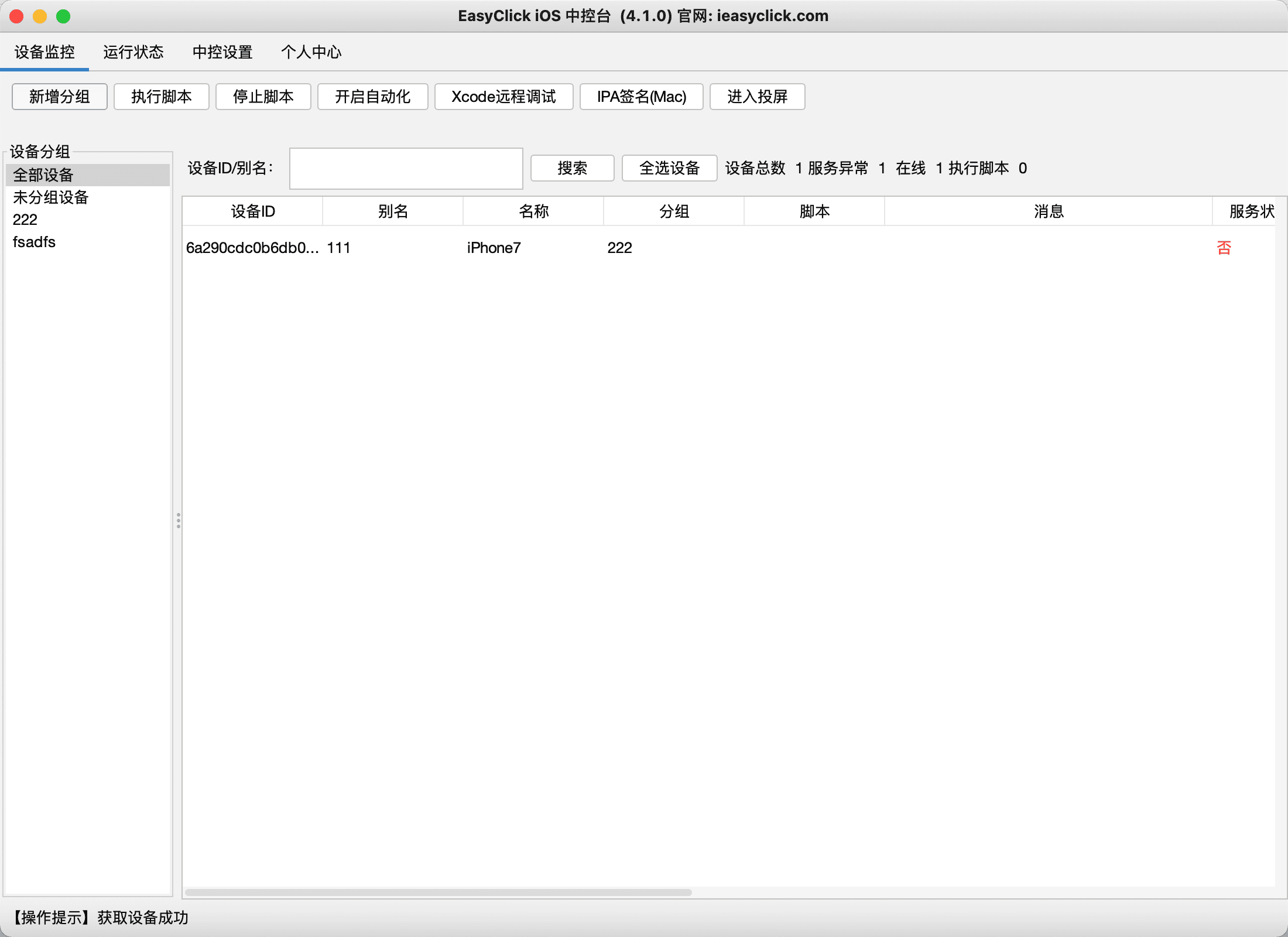Click the 设备ID/别名 search field
Image resolution: width=1288 pixels, height=937 pixels.
pos(406,169)
